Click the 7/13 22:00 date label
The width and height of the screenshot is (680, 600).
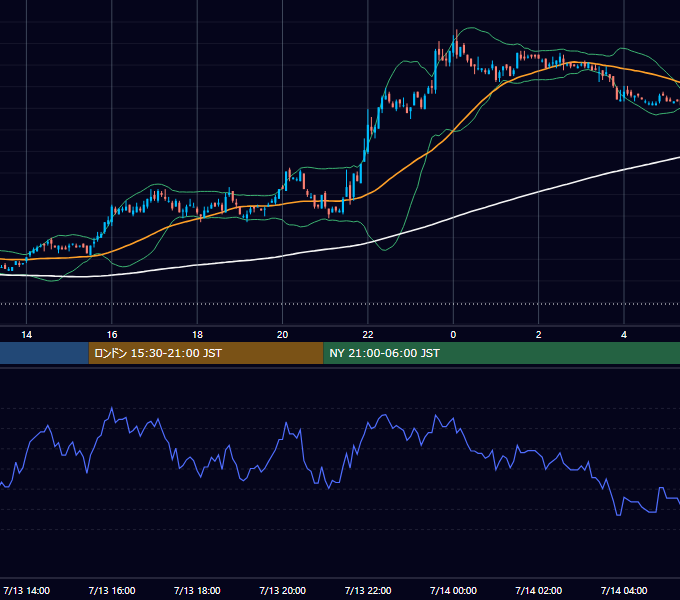point(368,590)
